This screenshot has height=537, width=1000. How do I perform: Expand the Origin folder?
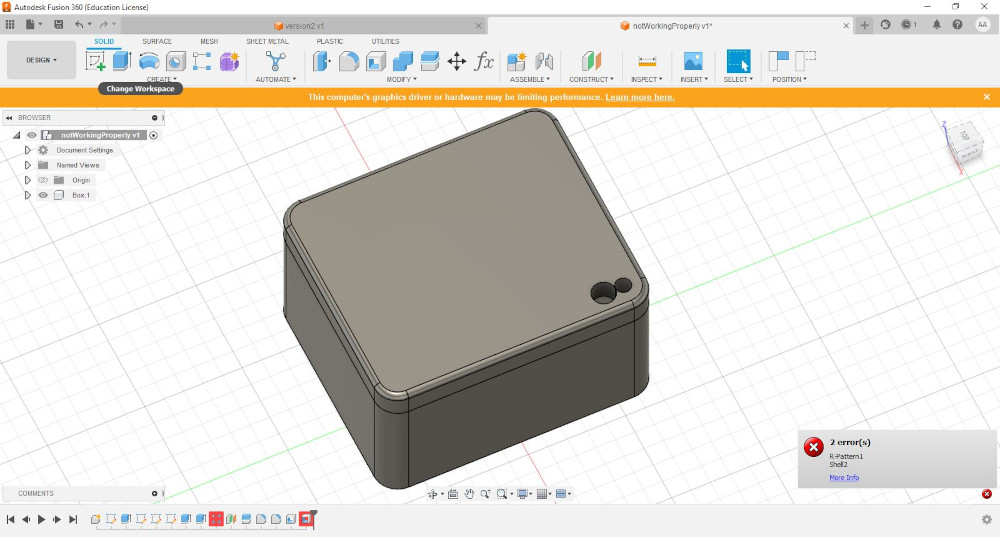point(27,180)
